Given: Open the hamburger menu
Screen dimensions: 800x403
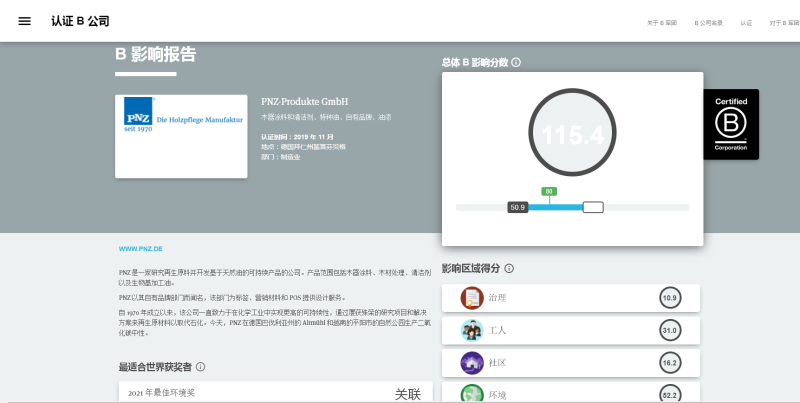Looking at the screenshot, I should (24, 21).
